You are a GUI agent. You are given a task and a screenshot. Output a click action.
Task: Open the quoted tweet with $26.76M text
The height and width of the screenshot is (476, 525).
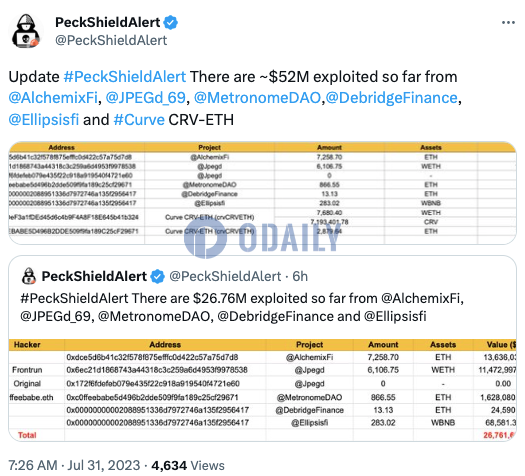click(x=242, y=307)
